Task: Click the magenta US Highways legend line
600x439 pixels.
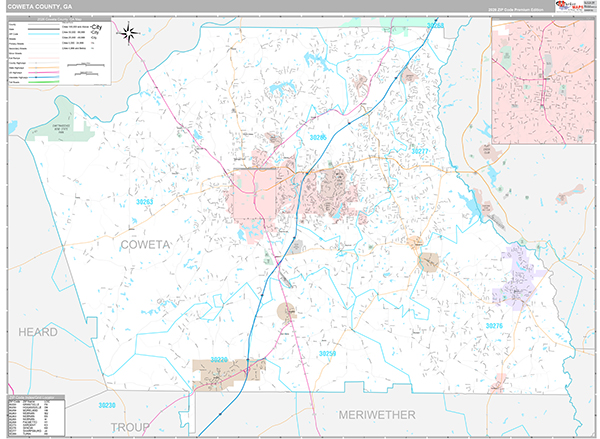Action: point(43,72)
